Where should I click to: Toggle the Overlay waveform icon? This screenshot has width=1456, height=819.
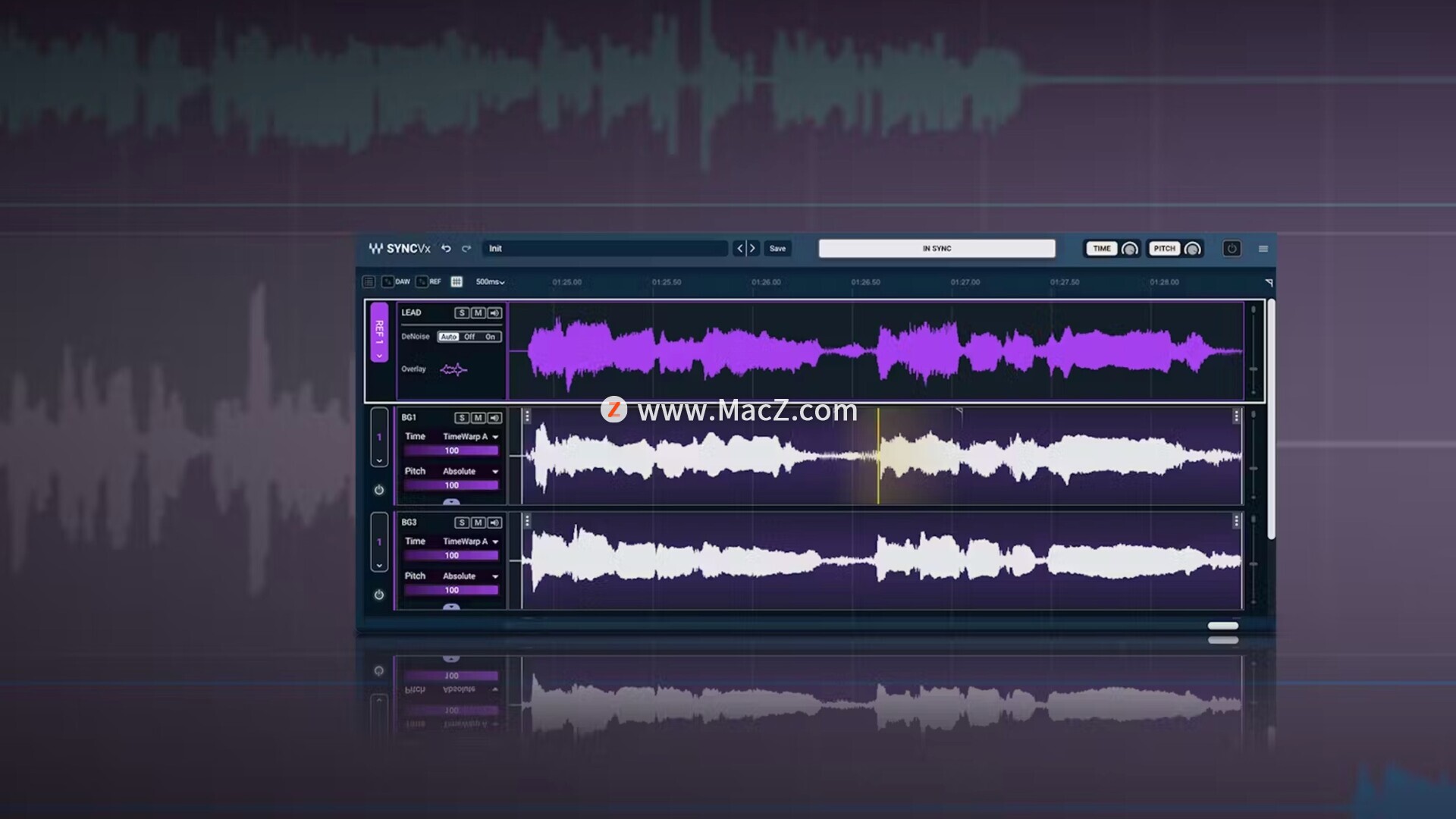(x=453, y=370)
